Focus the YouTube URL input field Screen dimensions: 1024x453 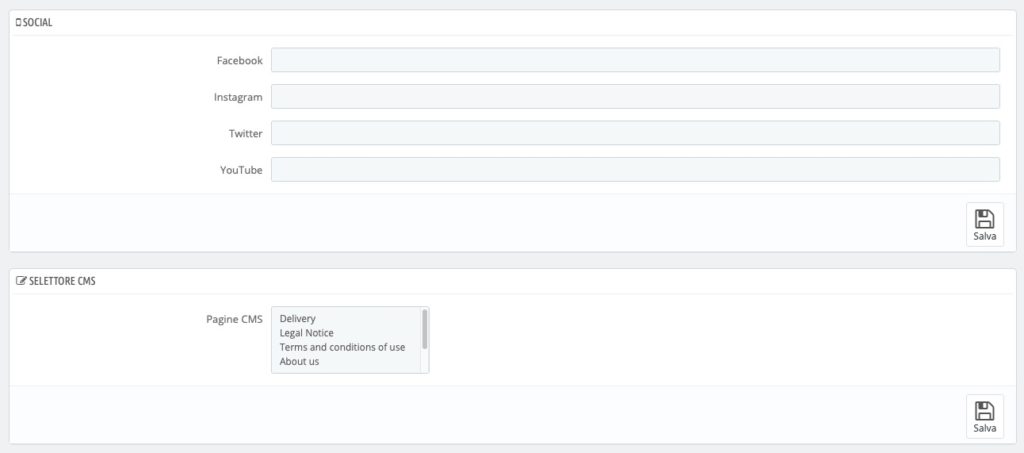click(635, 170)
